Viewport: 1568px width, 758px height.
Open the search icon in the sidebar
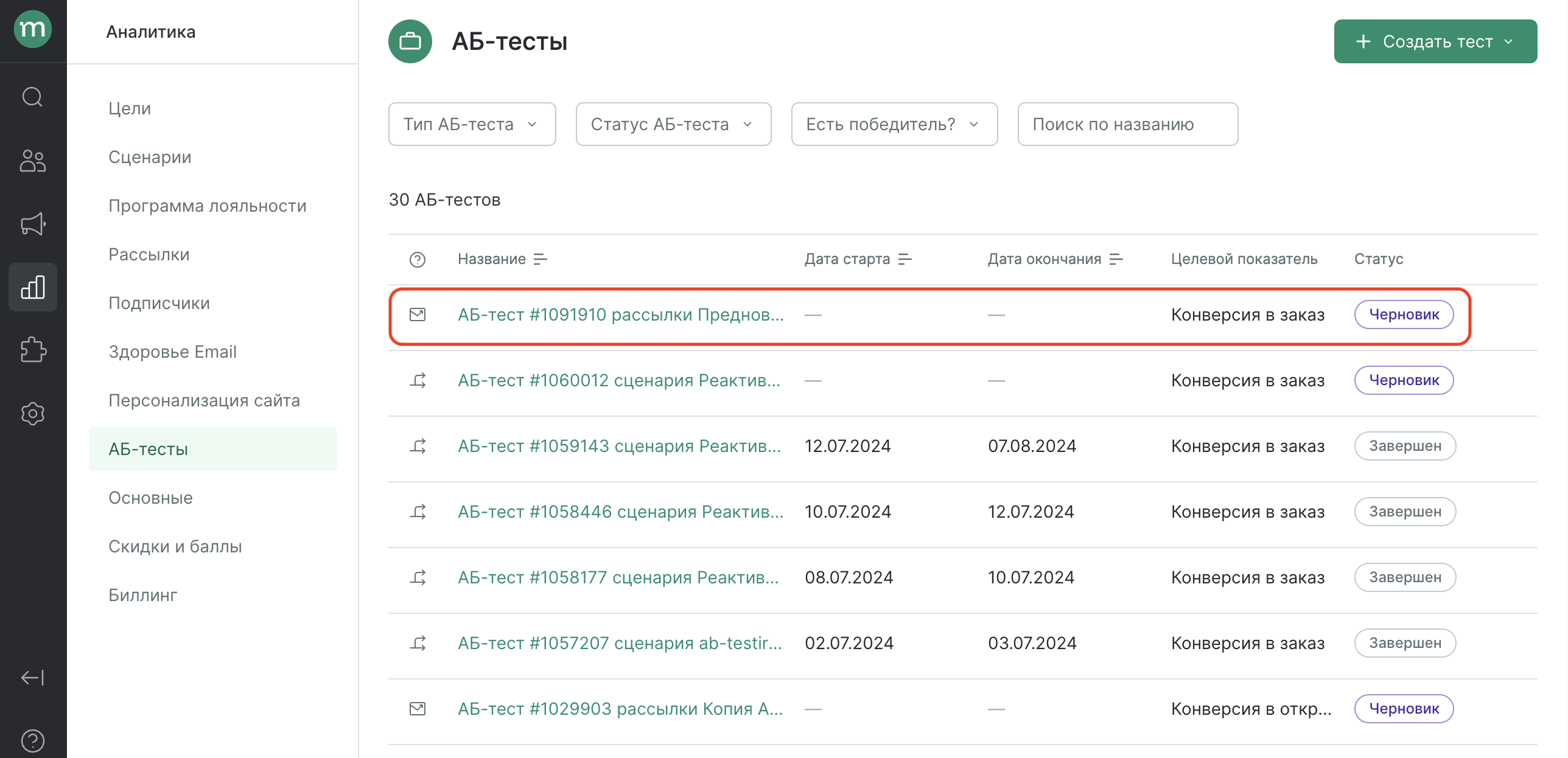point(33,97)
